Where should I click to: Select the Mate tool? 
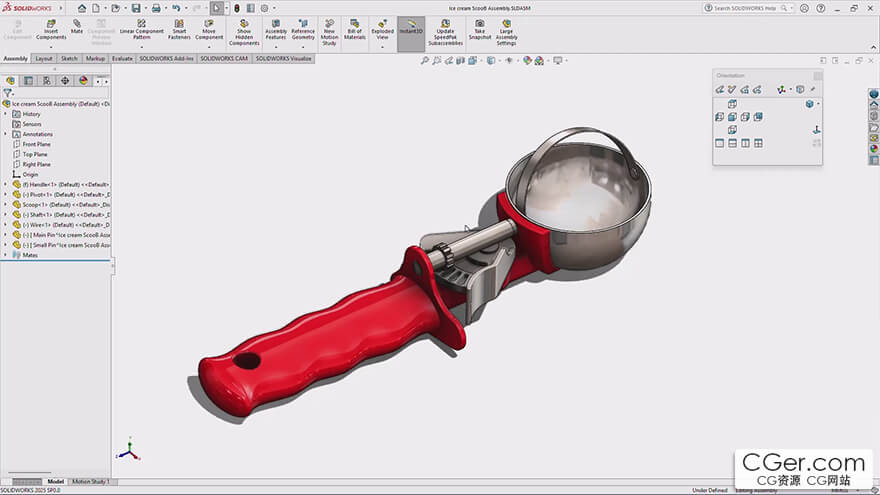point(77,27)
